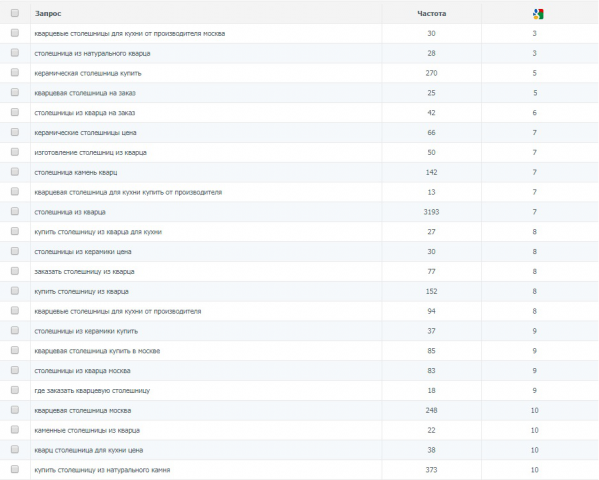Check the row 'купить столешницу из кварца'

click(x=15, y=291)
